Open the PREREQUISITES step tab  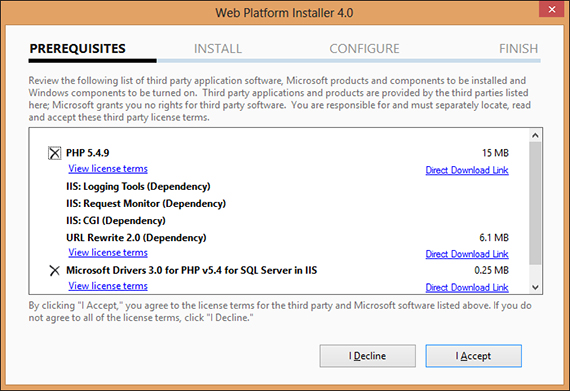(x=77, y=48)
